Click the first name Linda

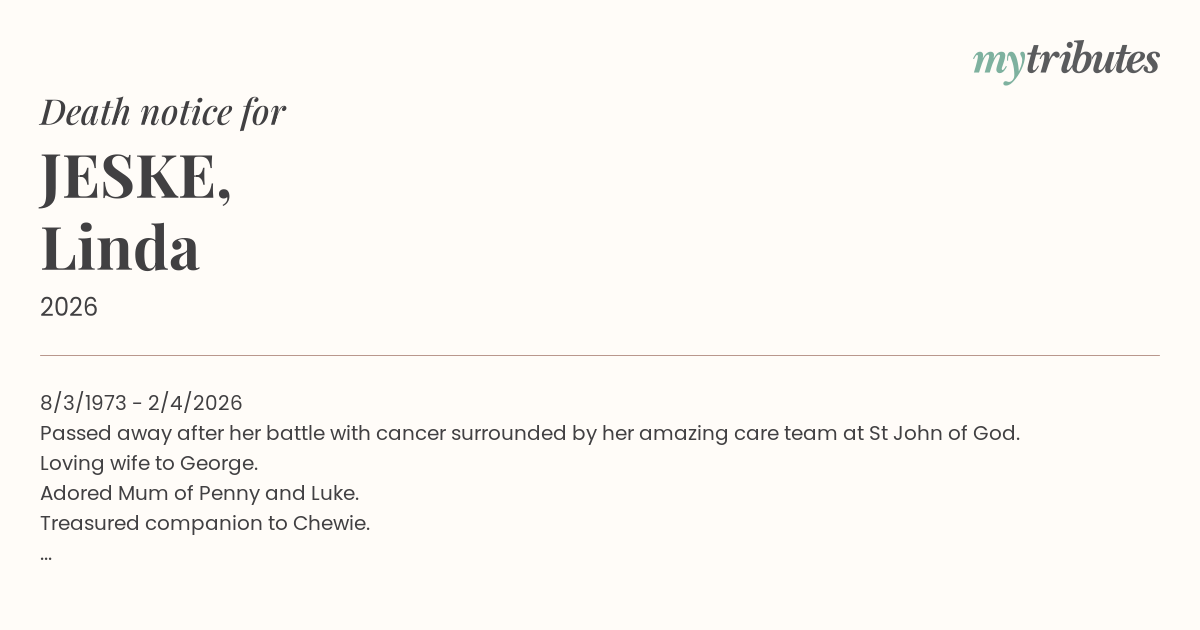coord(120,248)
